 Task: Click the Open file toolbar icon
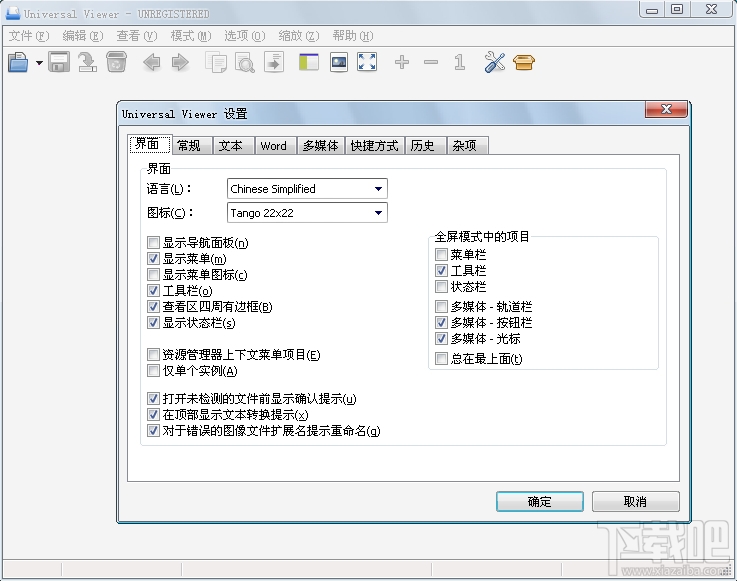coord(18,62)
